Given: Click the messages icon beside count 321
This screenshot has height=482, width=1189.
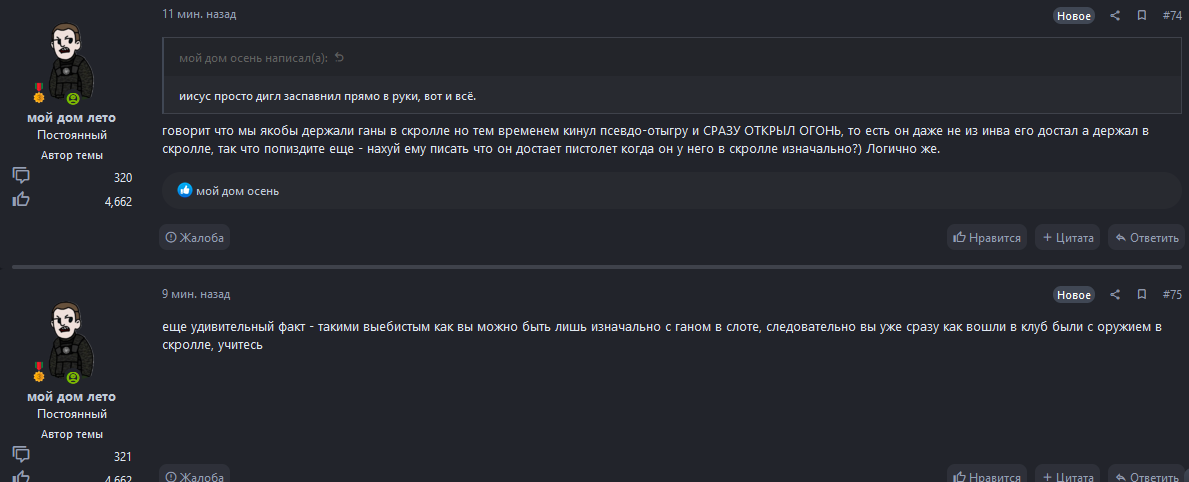Looking at the screenshot, I should (21, 456).
